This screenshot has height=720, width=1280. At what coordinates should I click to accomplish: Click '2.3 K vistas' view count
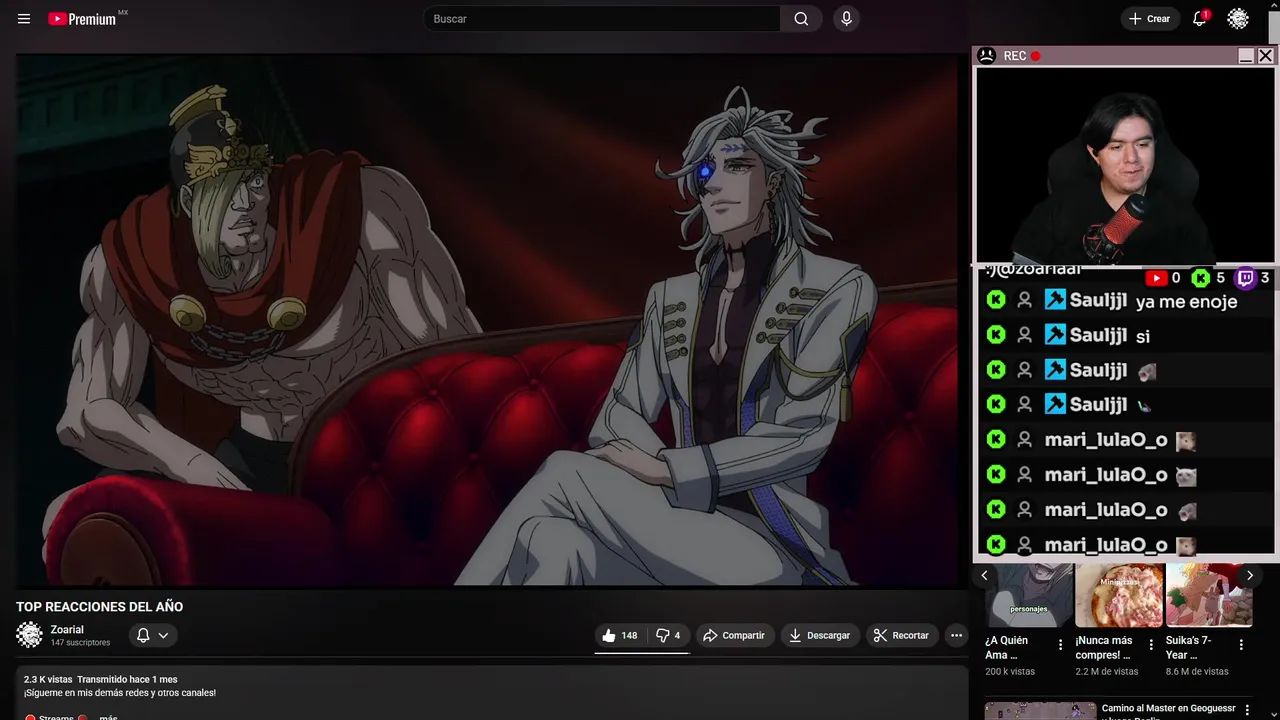tap(48, 680)
